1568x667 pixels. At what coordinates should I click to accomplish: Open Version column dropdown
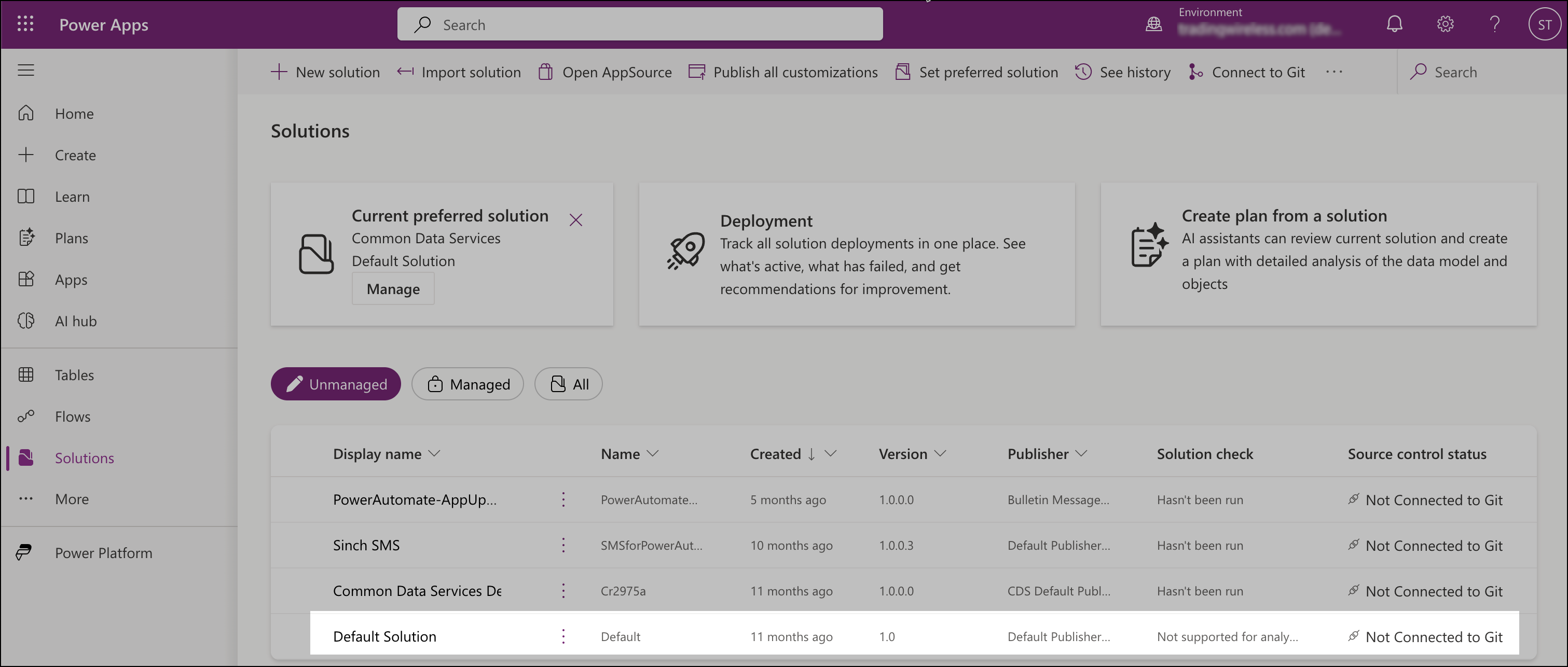940,453
